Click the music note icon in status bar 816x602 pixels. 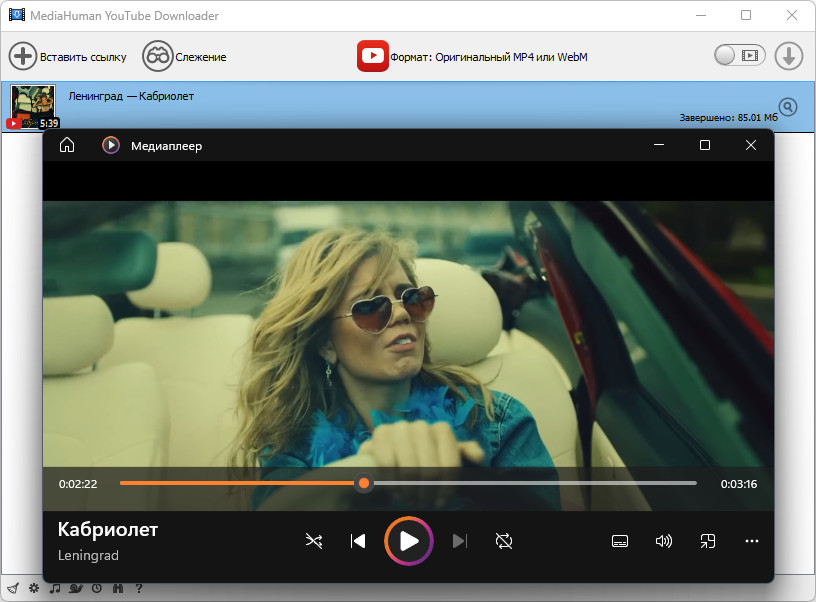click(55, 588)
